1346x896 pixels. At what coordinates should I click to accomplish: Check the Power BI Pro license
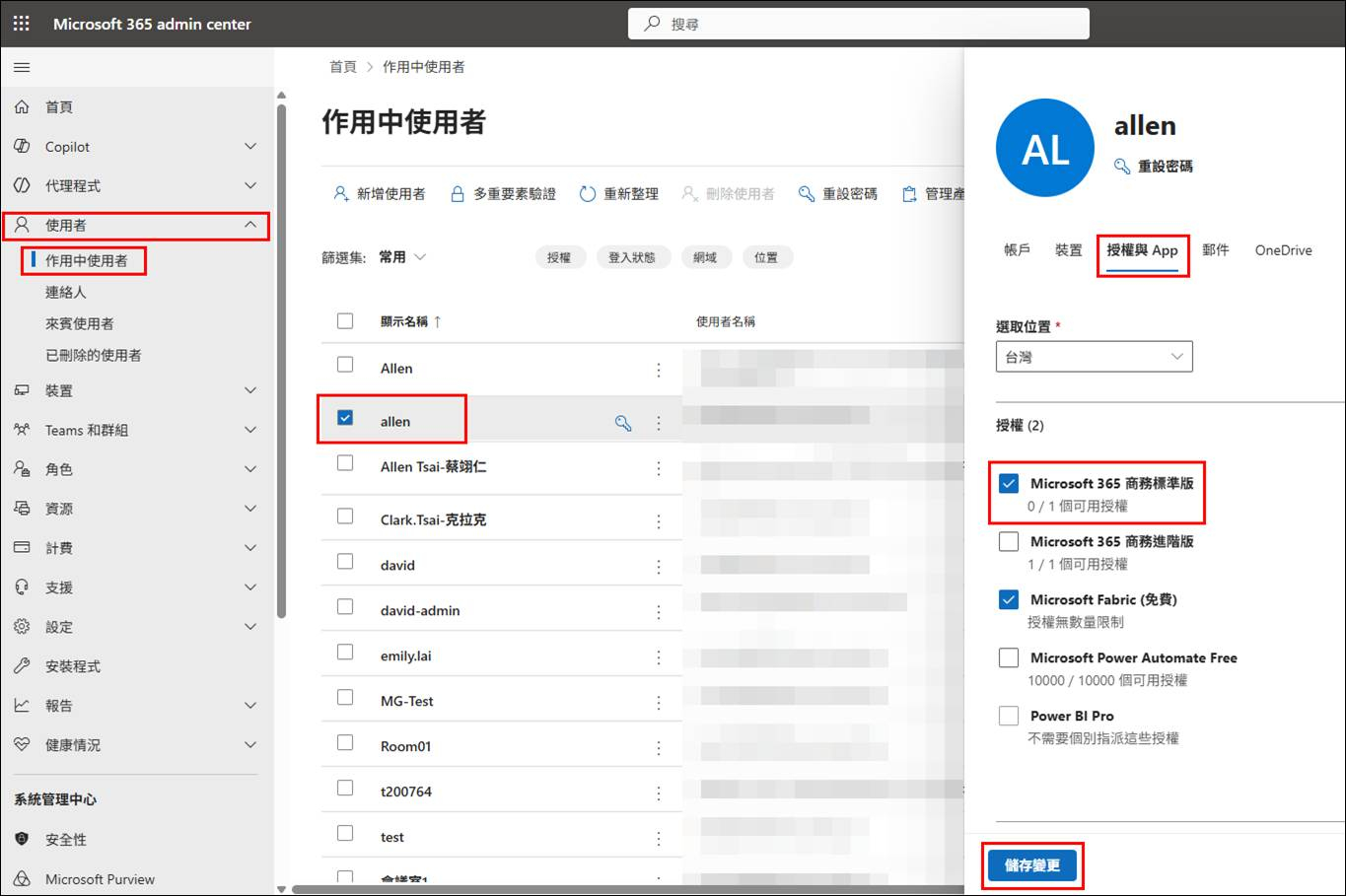coord(1009,716)
